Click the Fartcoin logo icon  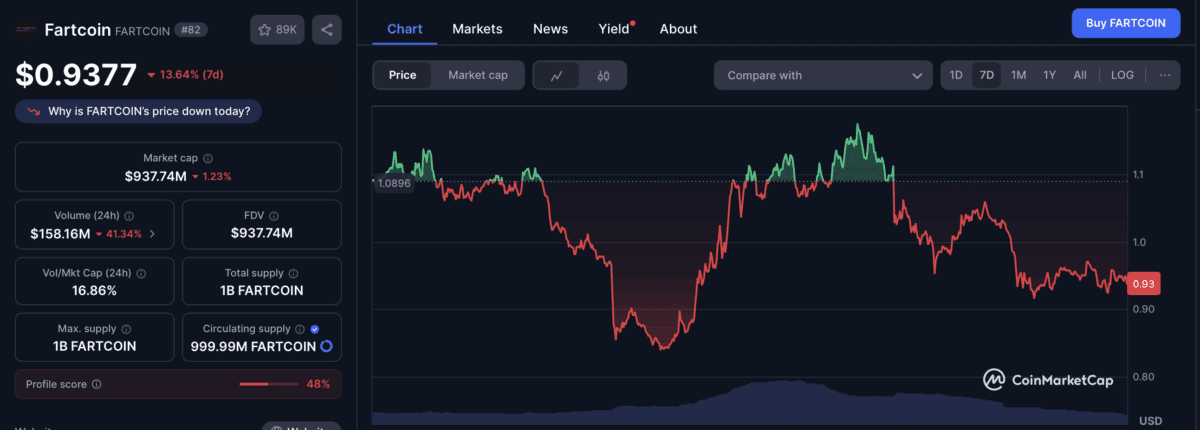coord(26,30)
